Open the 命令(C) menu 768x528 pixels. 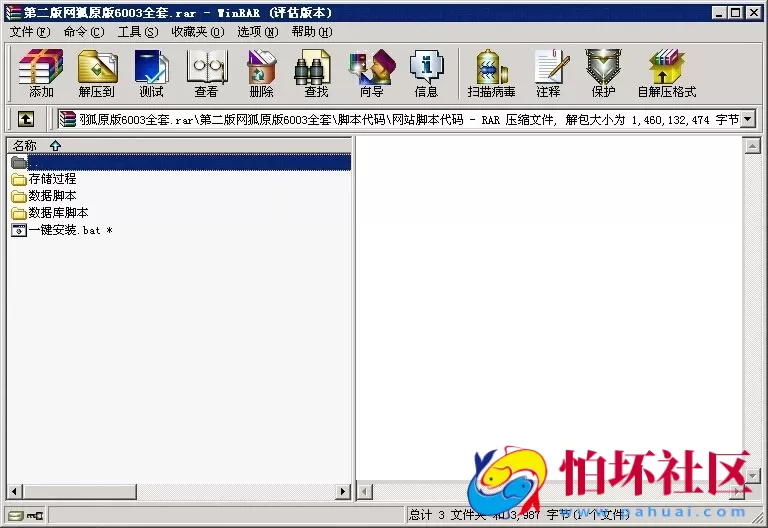(84, 32)
